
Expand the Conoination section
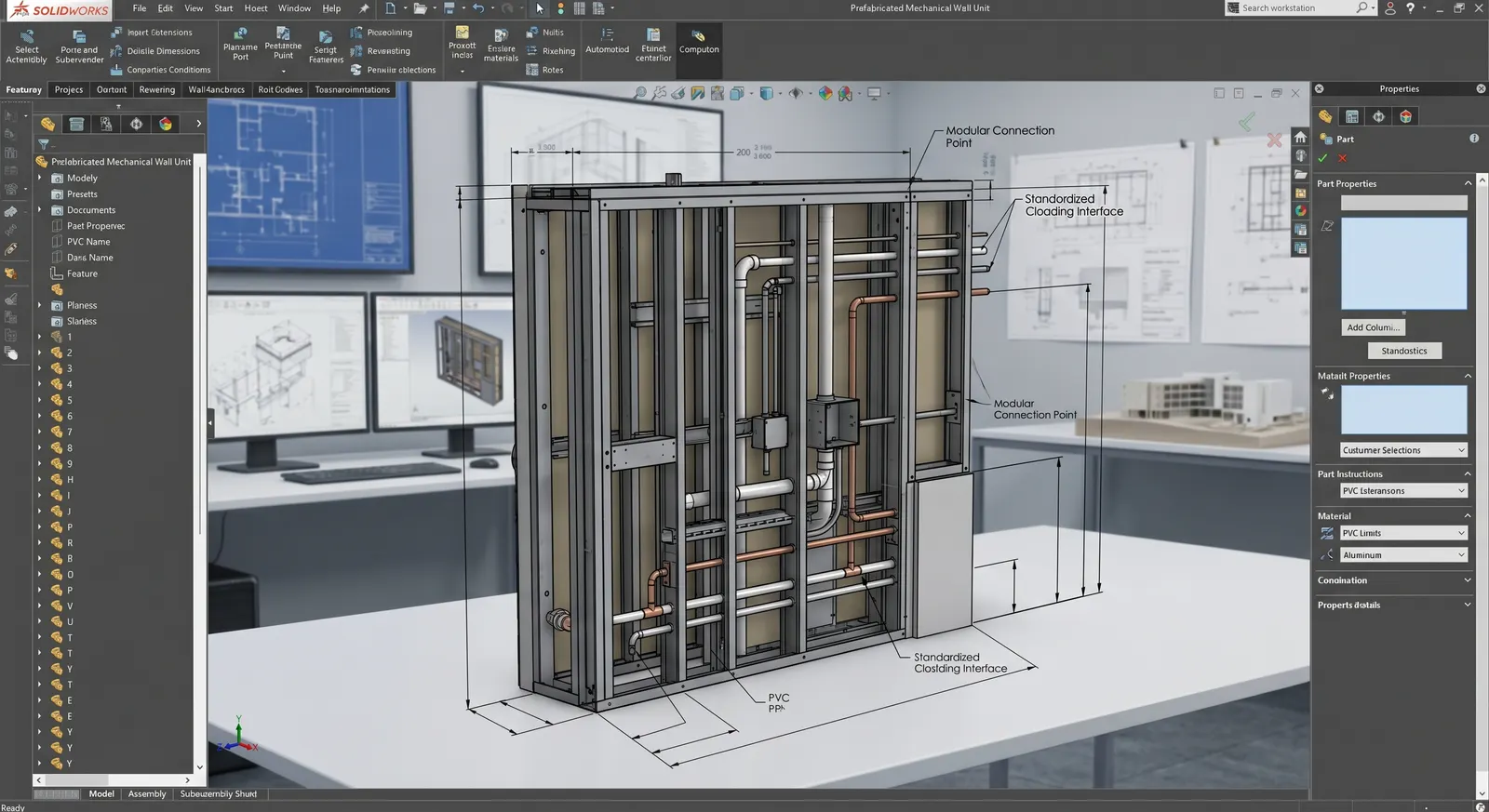coord(1468,579)
